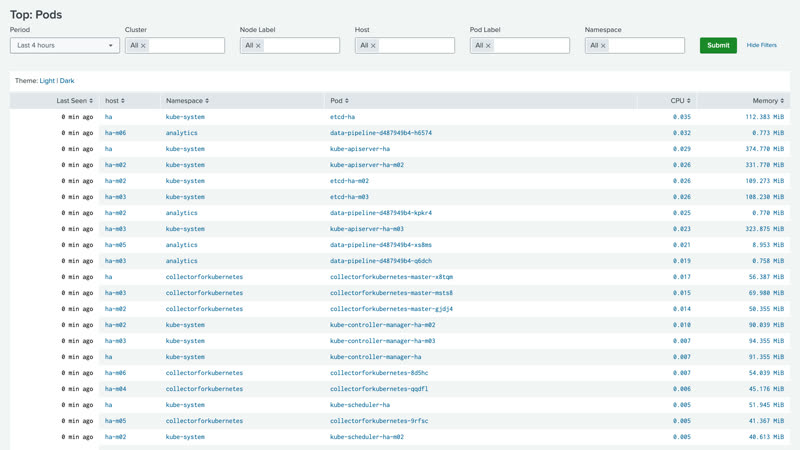The width and height of the screenshot is (800, 450).
Task: Remove the All tag in Node Label filter
Action: click(x=258, y=46)
